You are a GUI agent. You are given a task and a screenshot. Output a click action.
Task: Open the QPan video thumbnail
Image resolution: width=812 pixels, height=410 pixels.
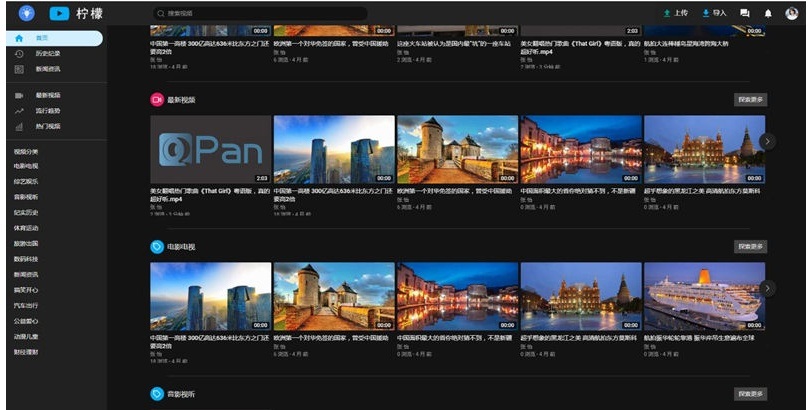click(210, 150)
